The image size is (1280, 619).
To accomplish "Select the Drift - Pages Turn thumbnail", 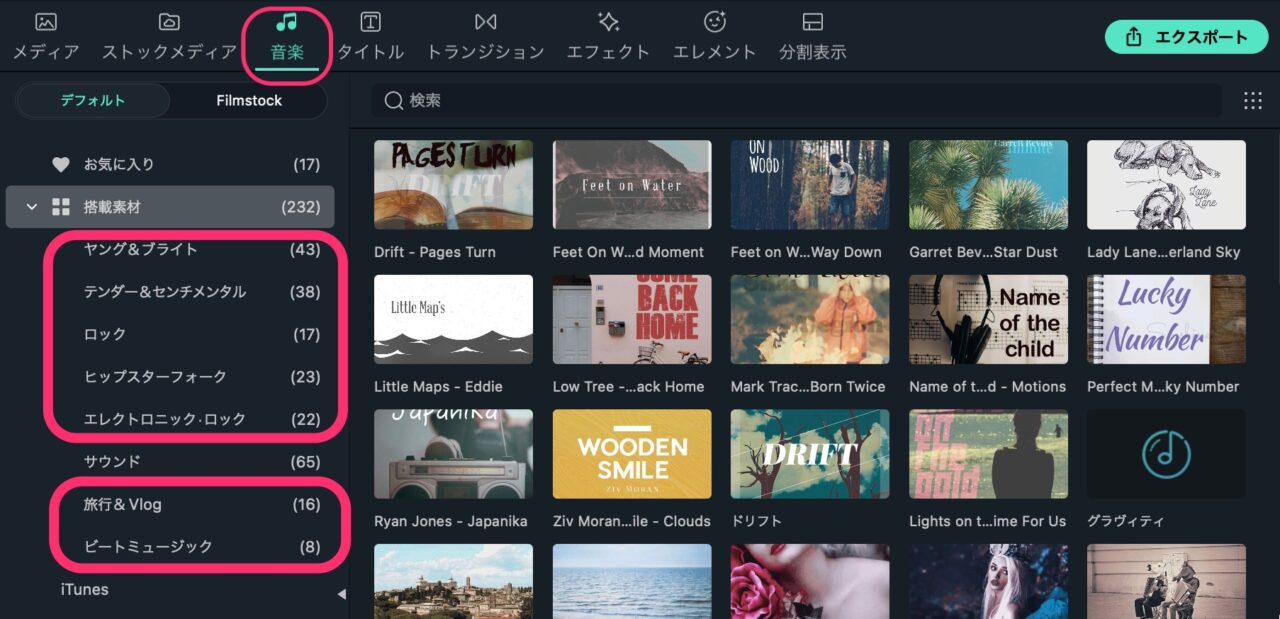I will point(453,185).
